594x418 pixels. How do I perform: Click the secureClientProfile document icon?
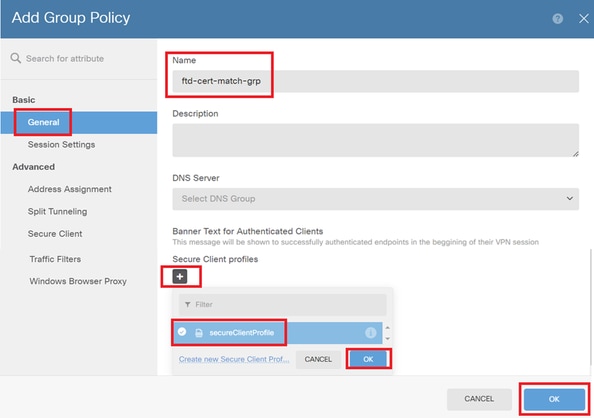coord(199,333)
